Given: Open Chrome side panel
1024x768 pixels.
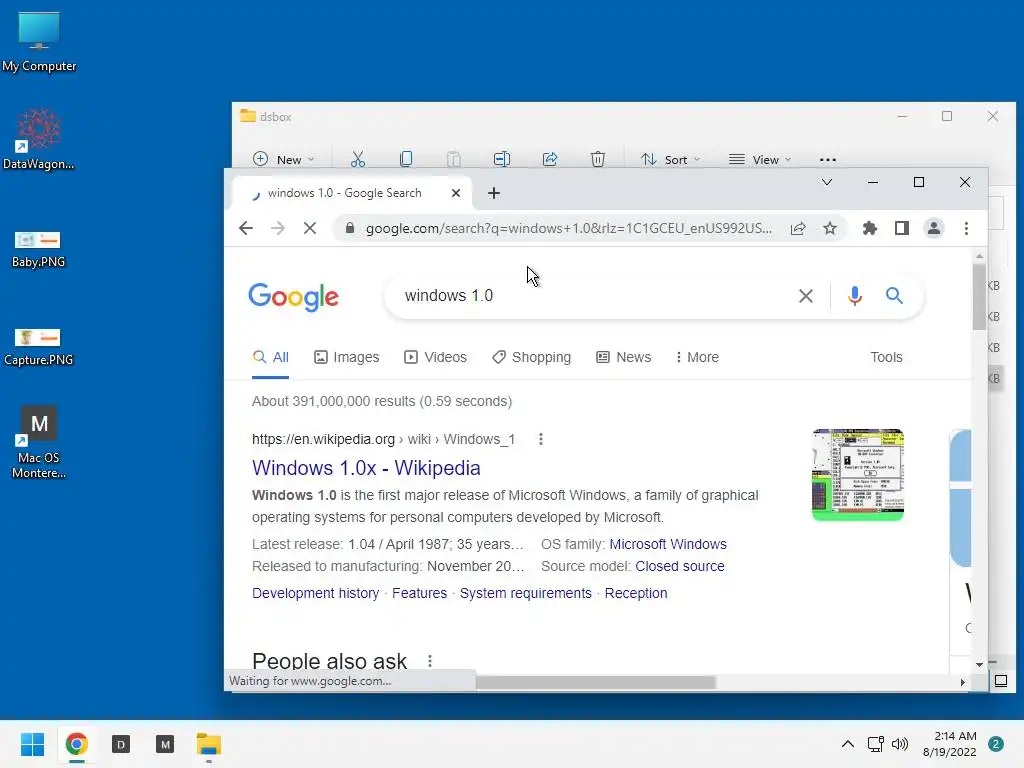Looking at the screenshot, I should (x=902, y=228).
